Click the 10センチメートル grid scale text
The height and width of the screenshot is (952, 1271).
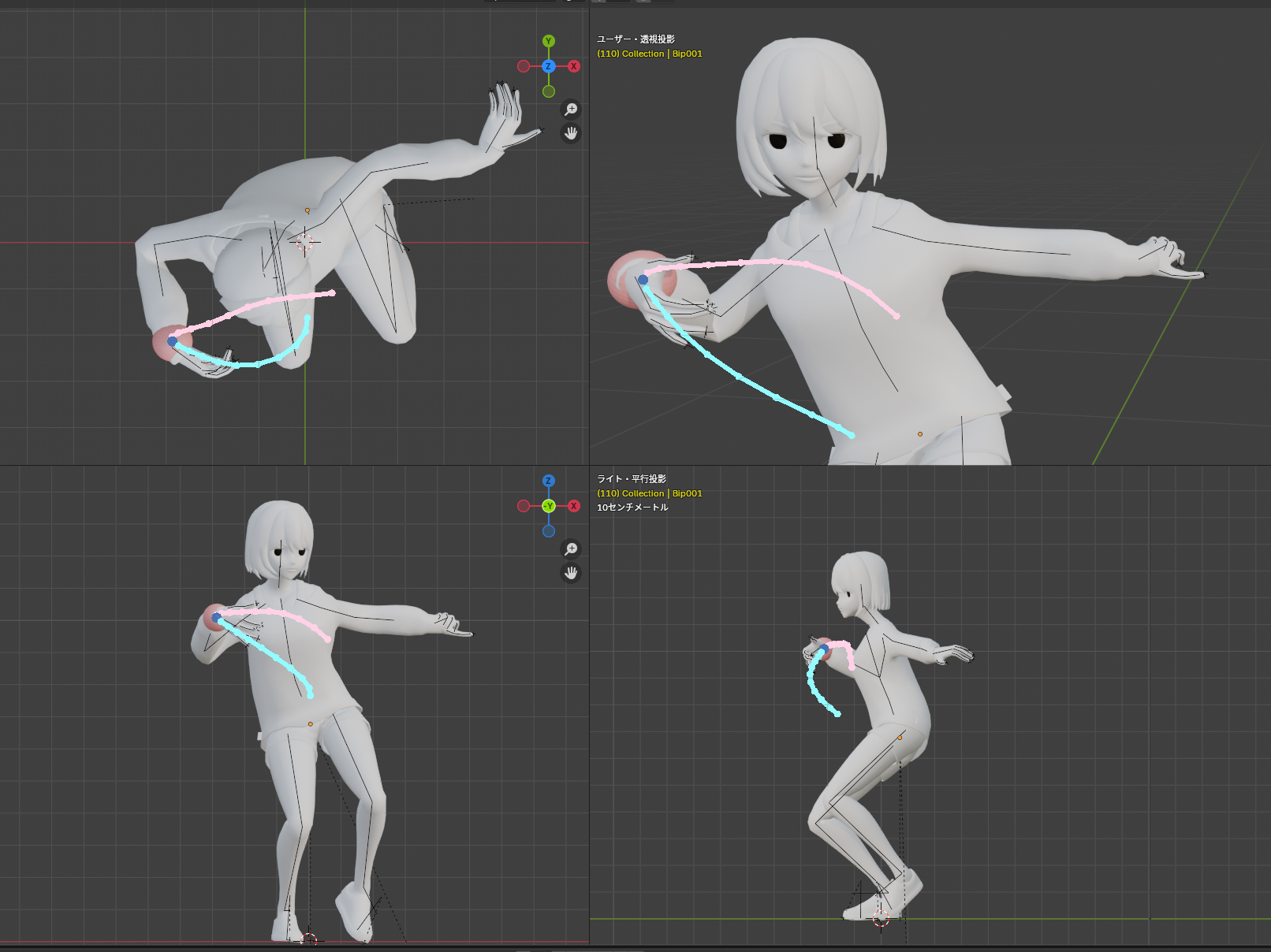click(x=632, y=508)
